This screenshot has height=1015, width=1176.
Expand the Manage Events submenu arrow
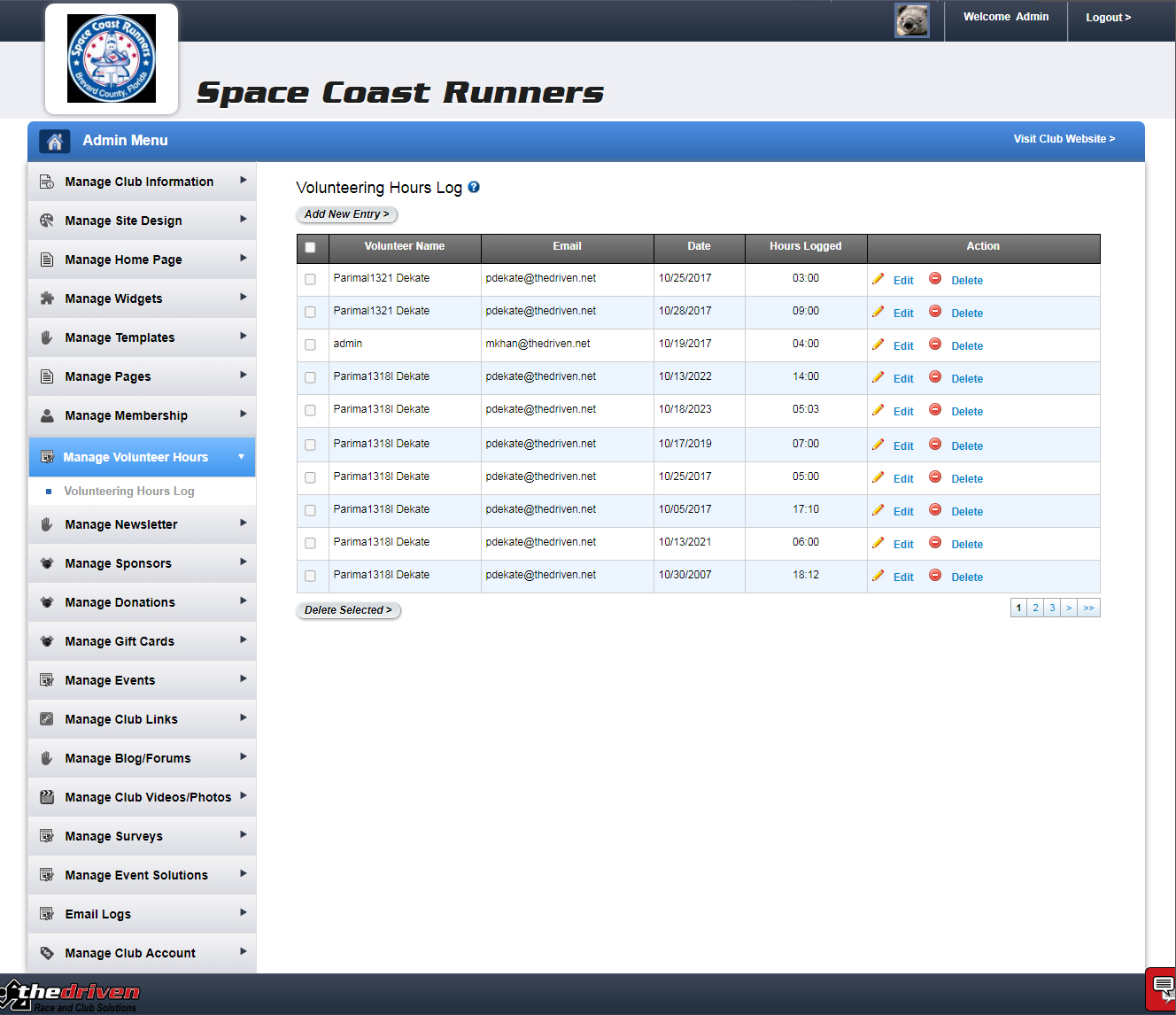click(x=244, y=679)
